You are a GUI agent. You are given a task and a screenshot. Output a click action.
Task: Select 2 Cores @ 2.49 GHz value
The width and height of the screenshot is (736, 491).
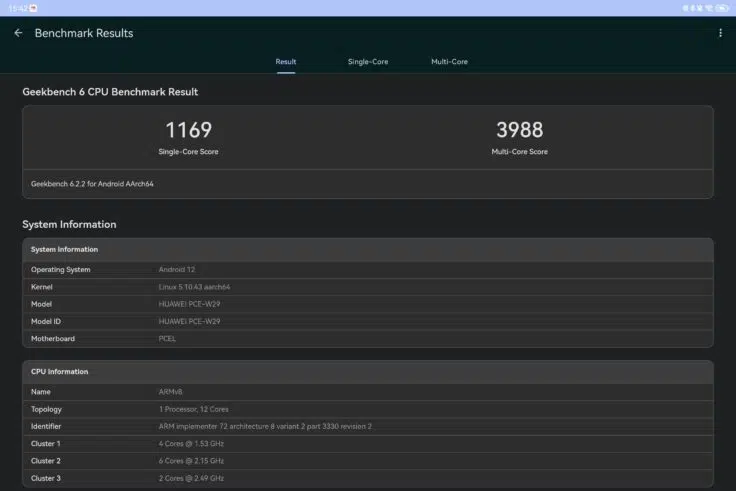(191, 478)
